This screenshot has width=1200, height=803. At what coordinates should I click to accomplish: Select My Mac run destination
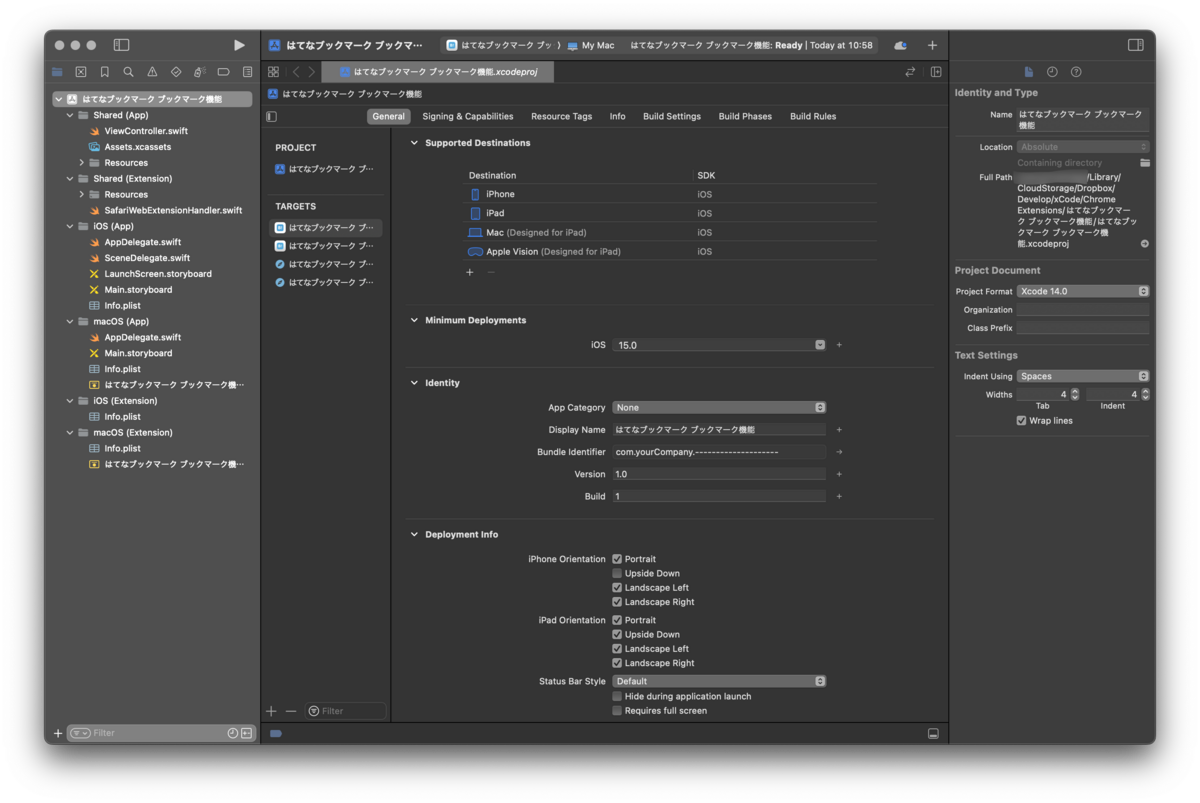click(591, 45)
